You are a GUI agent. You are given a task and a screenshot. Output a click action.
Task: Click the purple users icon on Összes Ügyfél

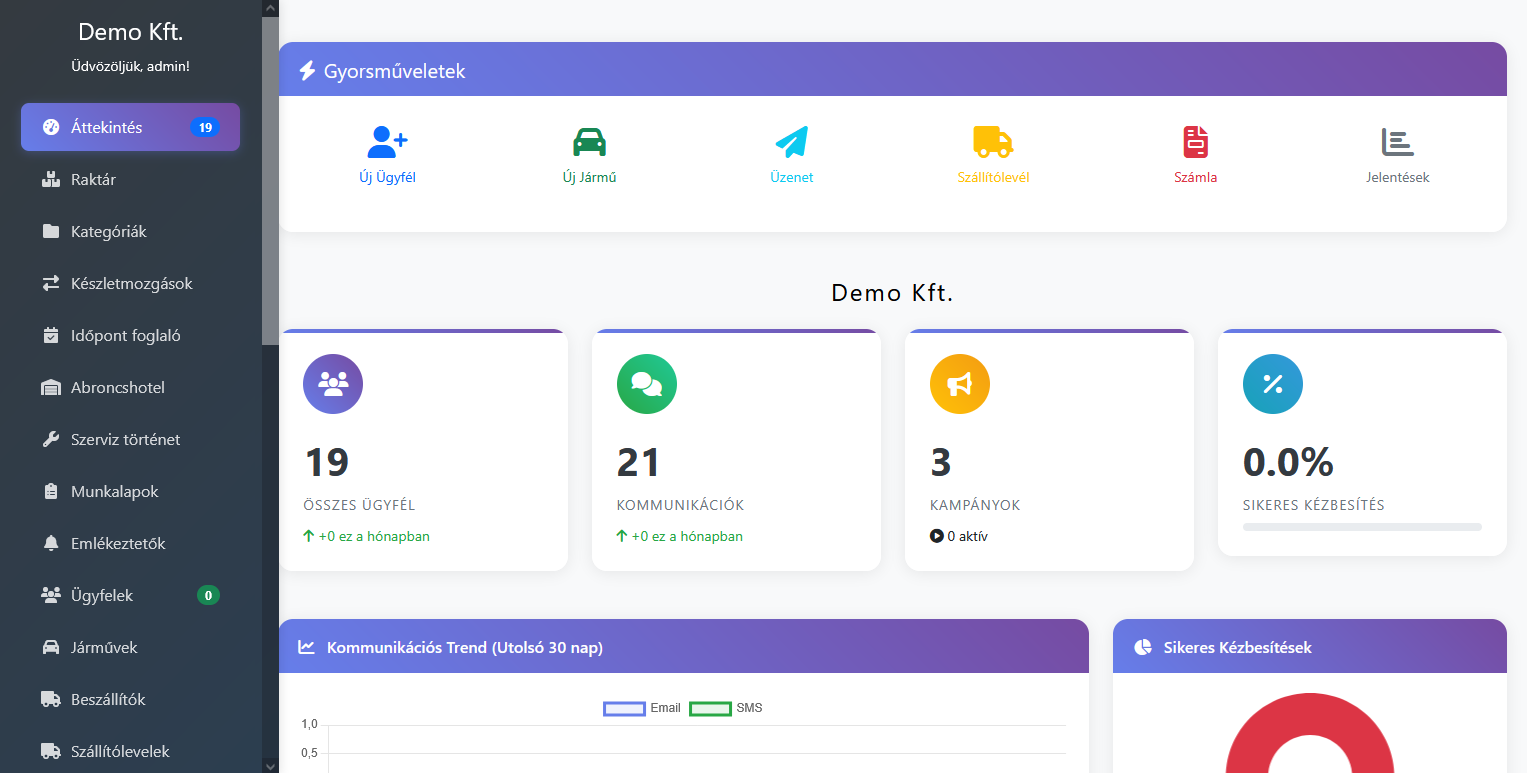332,383
